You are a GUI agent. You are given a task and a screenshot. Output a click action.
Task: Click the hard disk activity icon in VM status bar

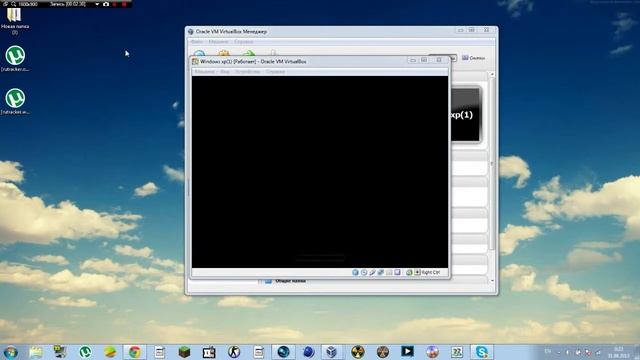point(355,272)
